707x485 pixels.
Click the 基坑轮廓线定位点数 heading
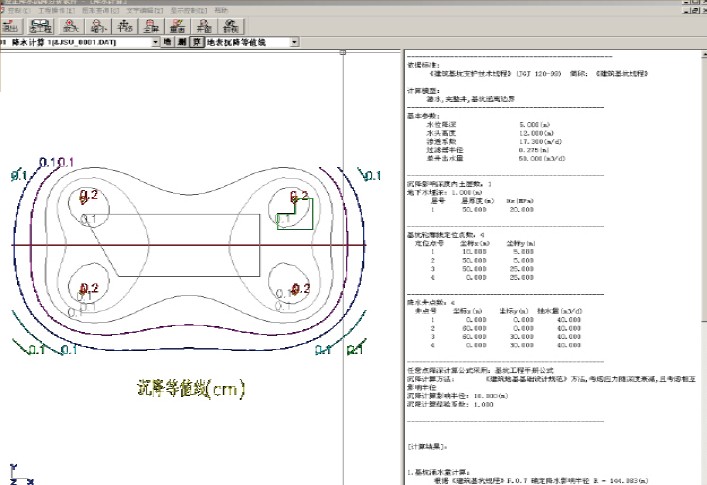click(x=446, y=235)
